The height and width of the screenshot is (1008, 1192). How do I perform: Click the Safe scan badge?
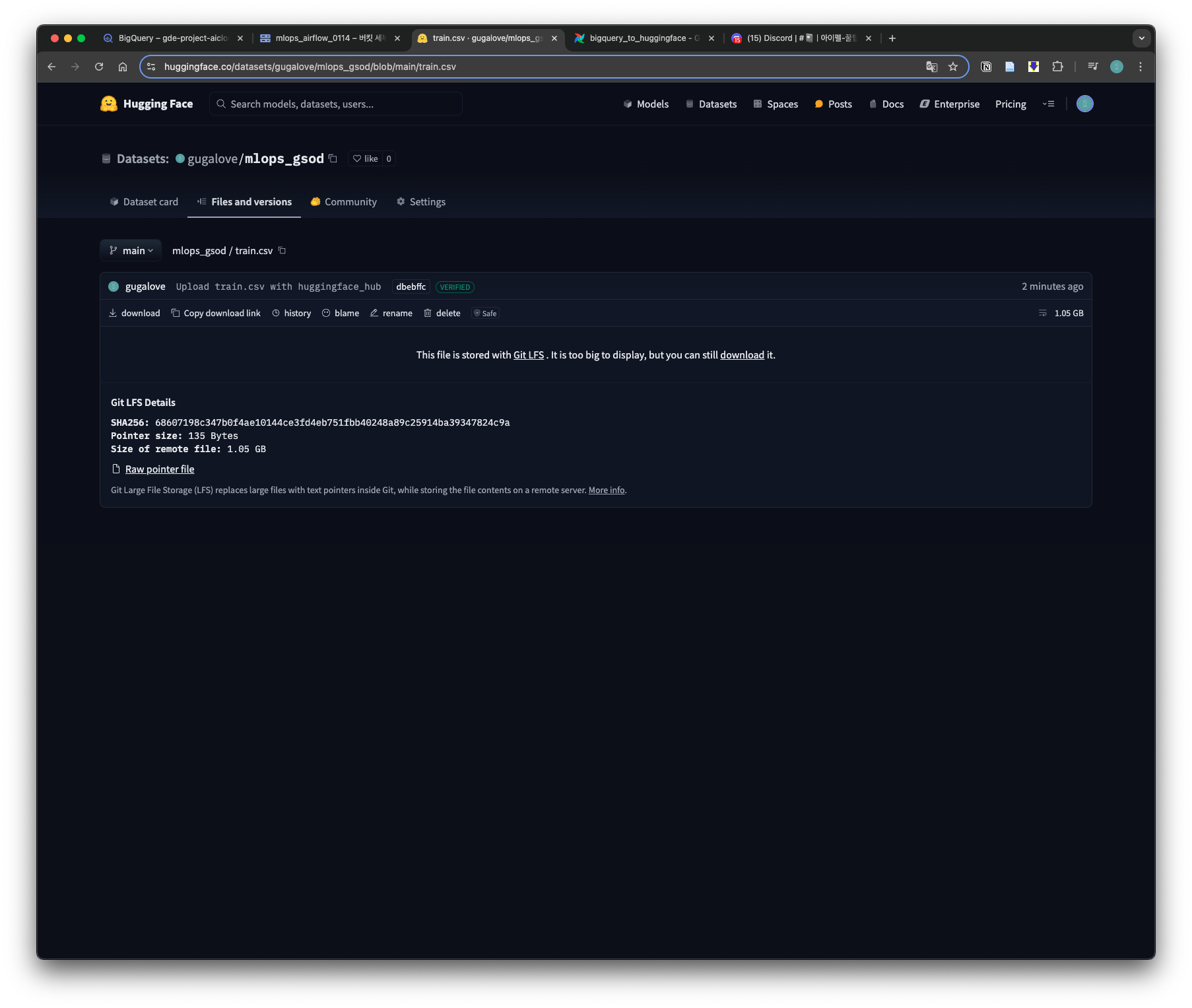[x=486, y=313]
